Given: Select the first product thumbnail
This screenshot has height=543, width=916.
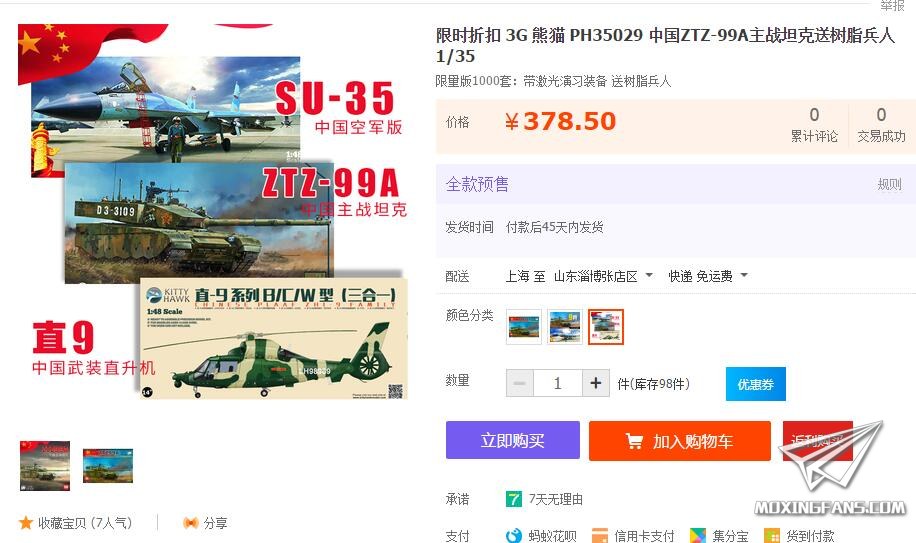Looking at the screenshot, I should coord(45,465).
